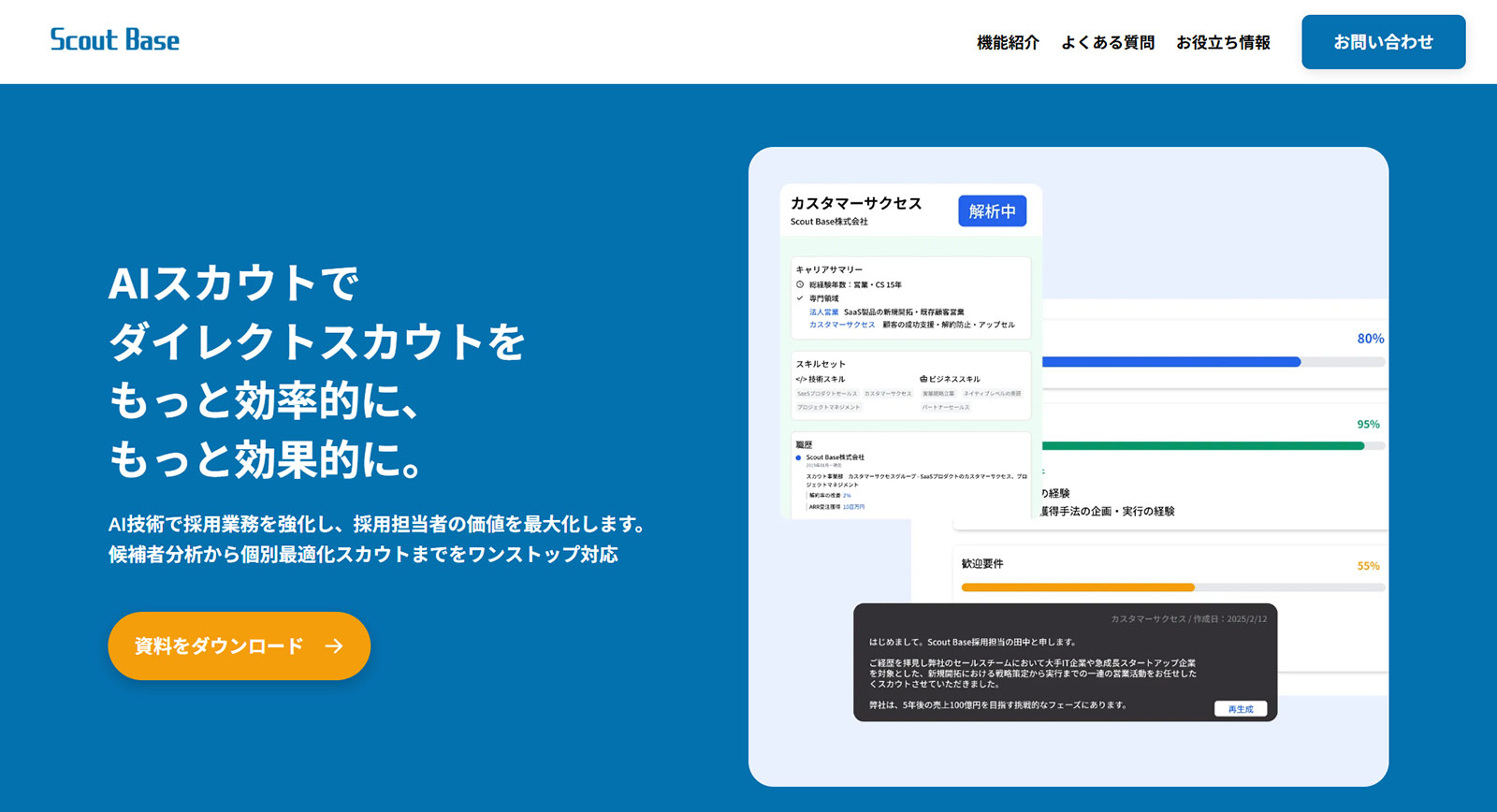The height and width of the screenshot is (812, 1497).
Task: Open the Scout Base logo home link
Action: point(114,40)
